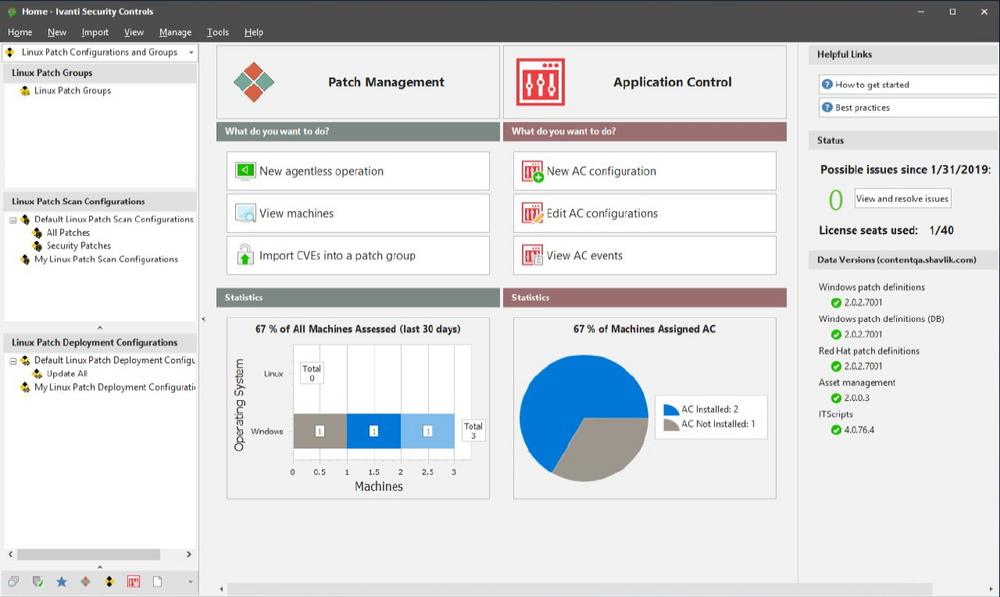This screenshot has width=1000, height=597.
Task: Click the View machines monitor icon
Action: pos(245,213)
